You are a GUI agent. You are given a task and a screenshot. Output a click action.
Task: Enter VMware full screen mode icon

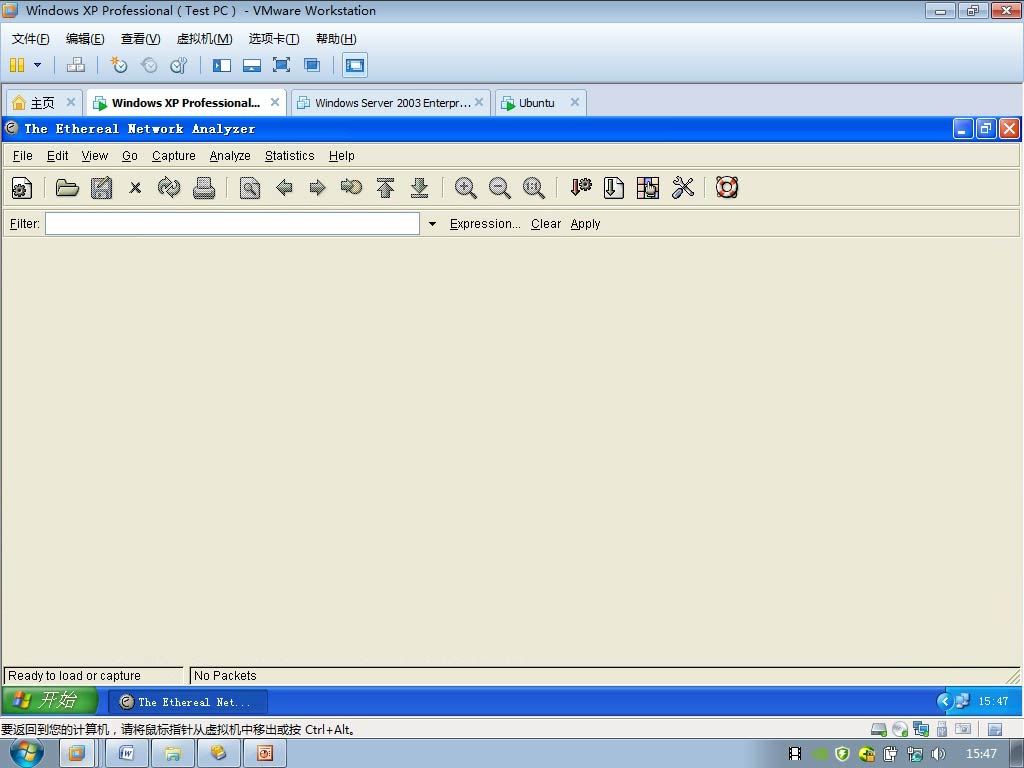coord(281,65)
